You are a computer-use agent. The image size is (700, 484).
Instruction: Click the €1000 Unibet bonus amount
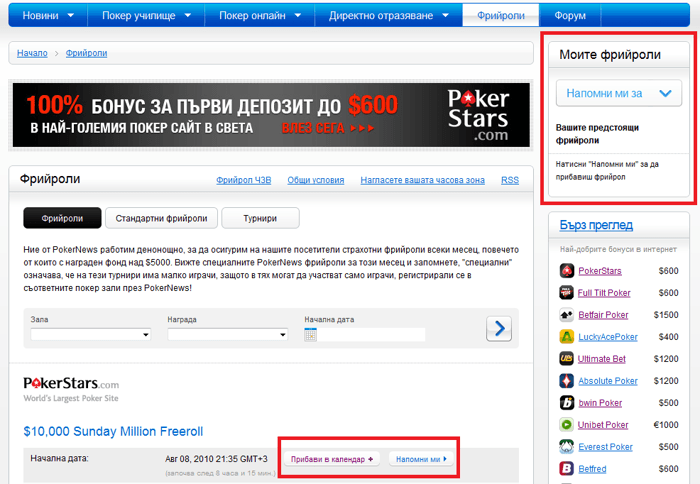[x=666, y=425]
